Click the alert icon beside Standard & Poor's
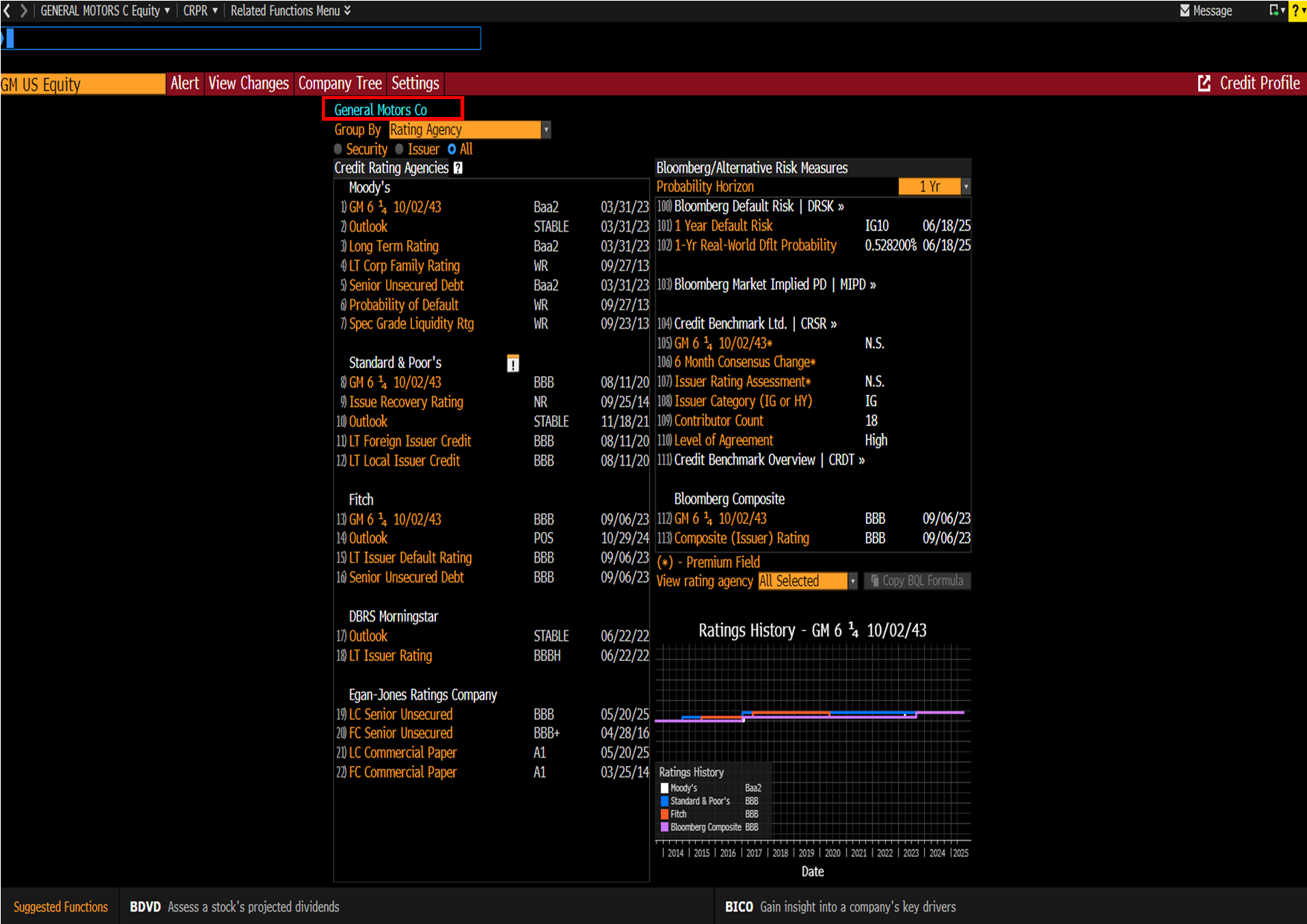 pyautogui.click(x=513, y=364)
